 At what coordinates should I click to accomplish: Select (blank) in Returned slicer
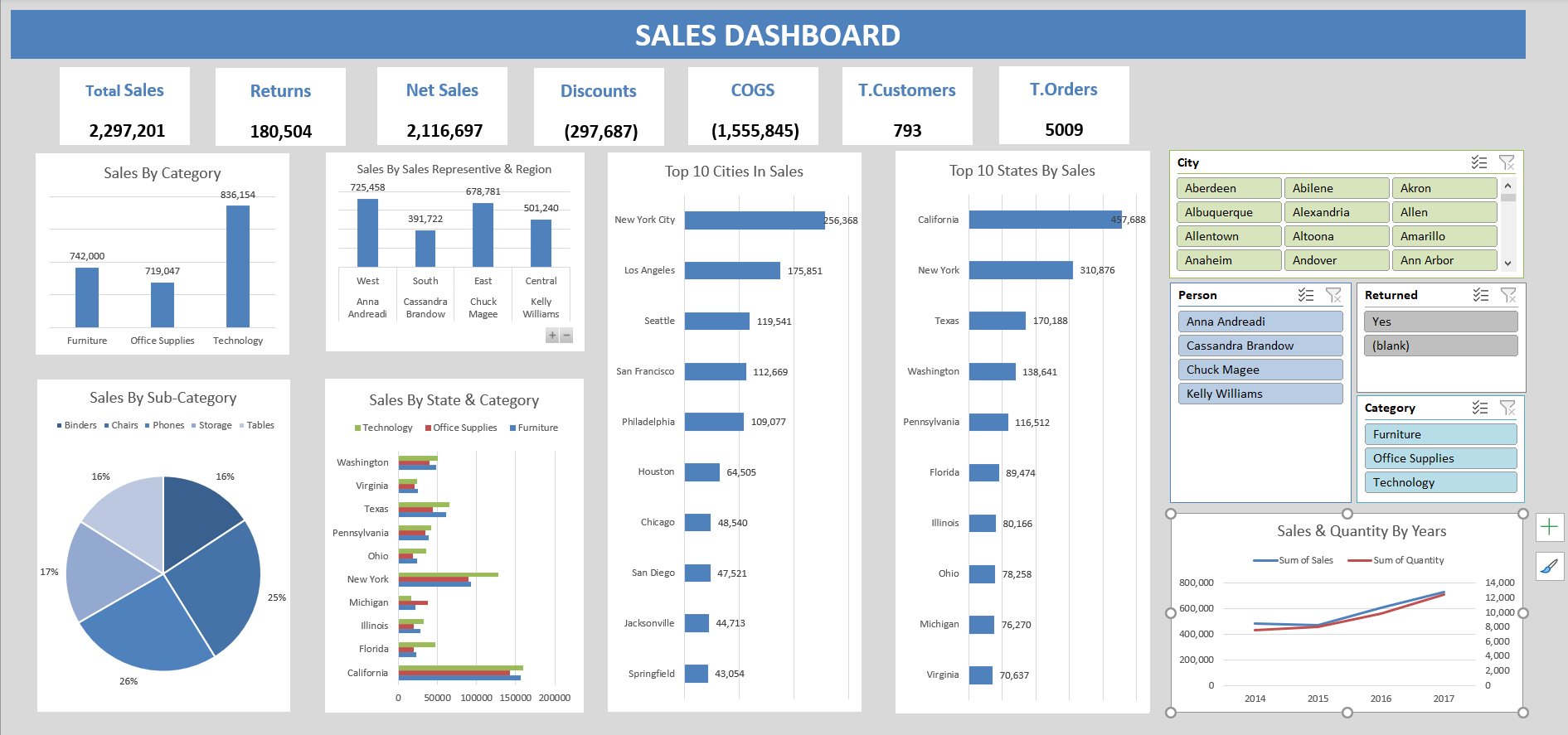1441,346
